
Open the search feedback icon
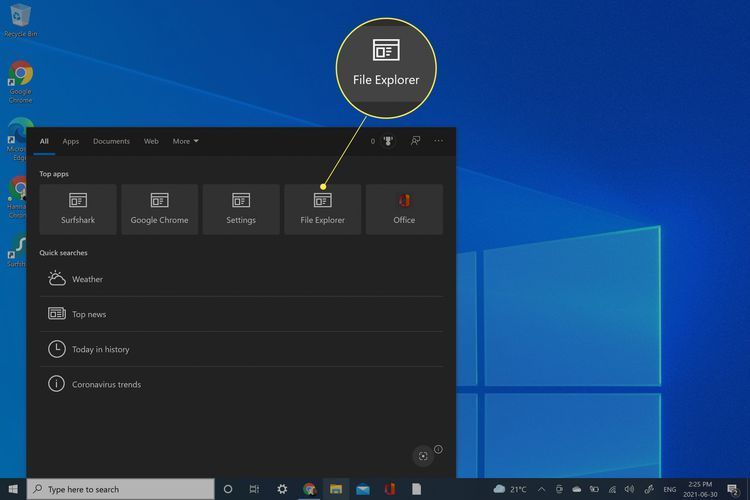coord(415,141)
